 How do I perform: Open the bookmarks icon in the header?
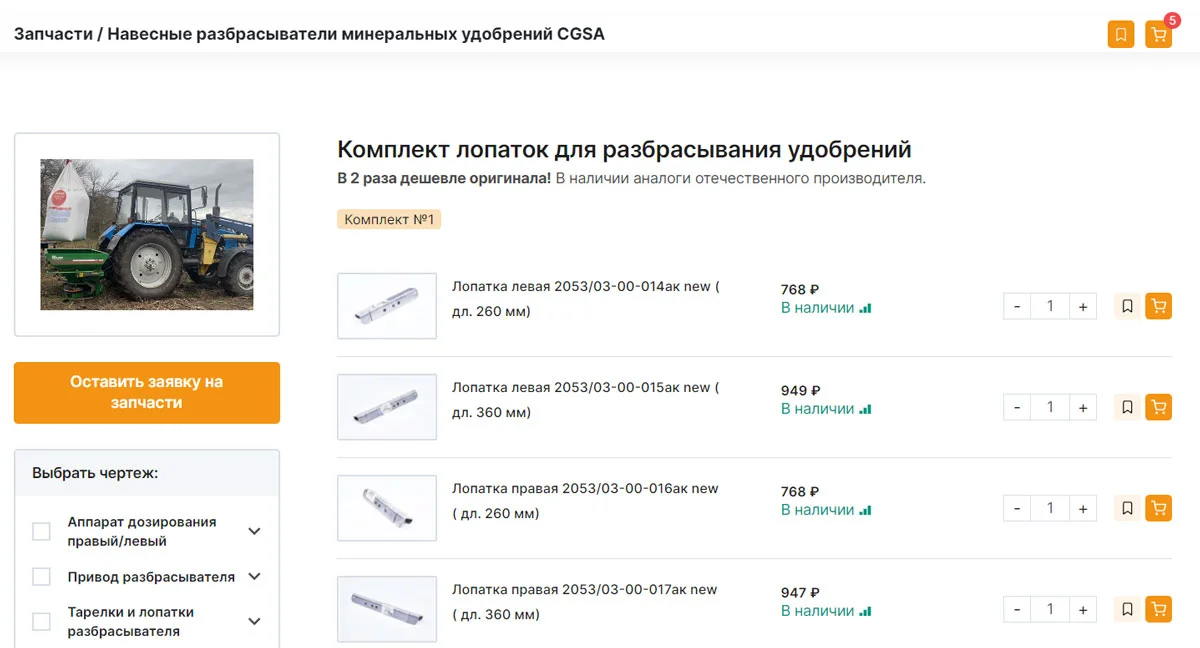coord(1121,35)
